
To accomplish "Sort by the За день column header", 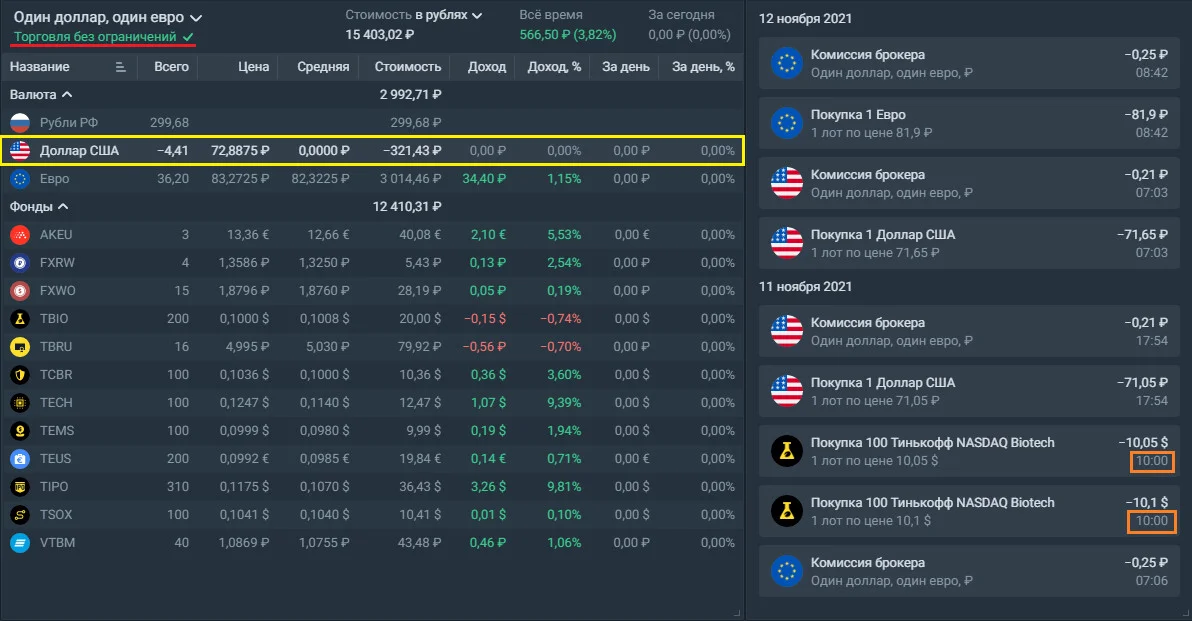I will pyautogui.click(x=626, y=67).
